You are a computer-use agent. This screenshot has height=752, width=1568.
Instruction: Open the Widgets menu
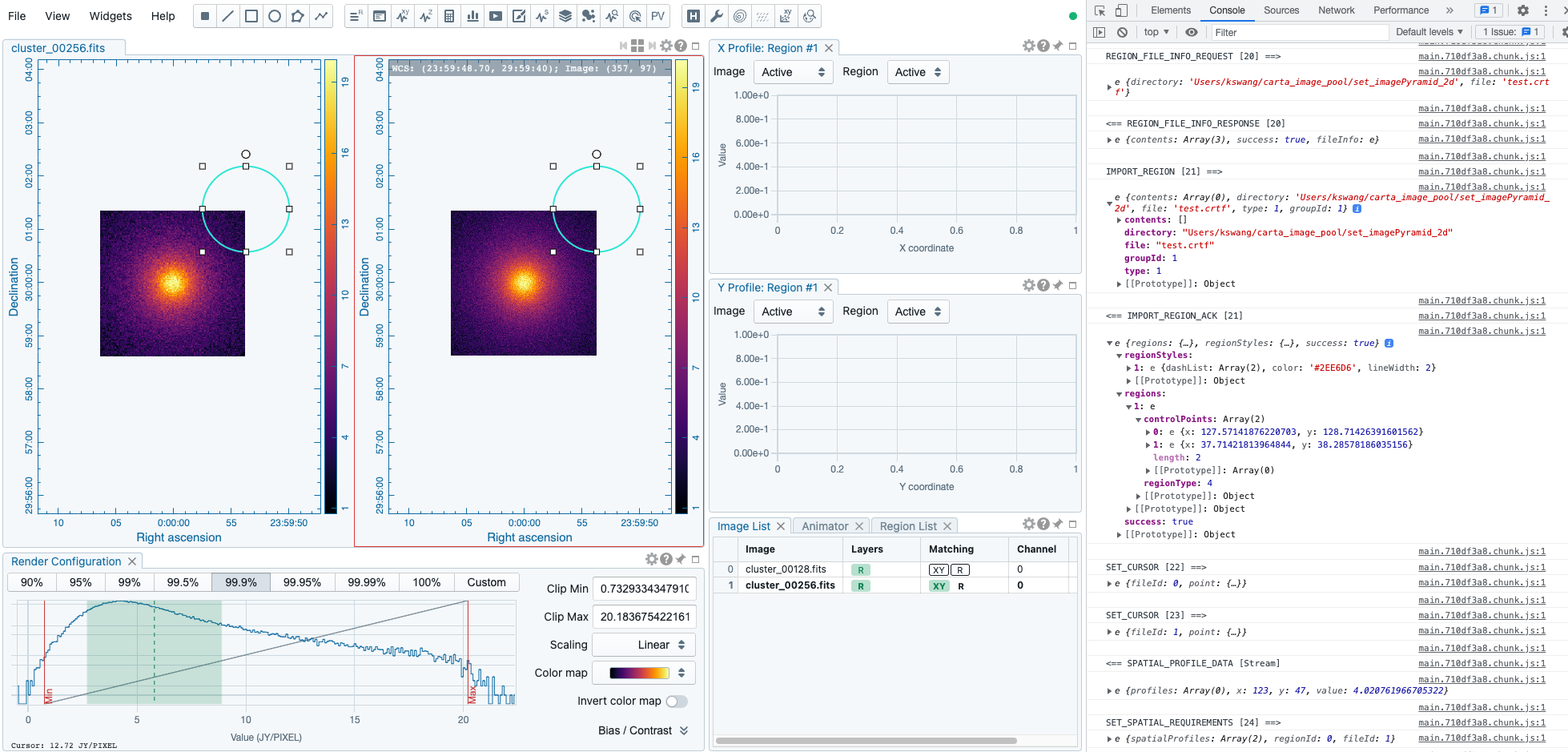[x=111, y=16]
